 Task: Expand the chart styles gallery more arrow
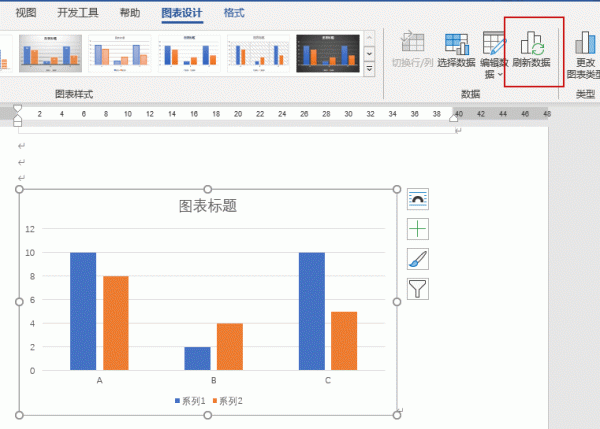click(371, 68)
